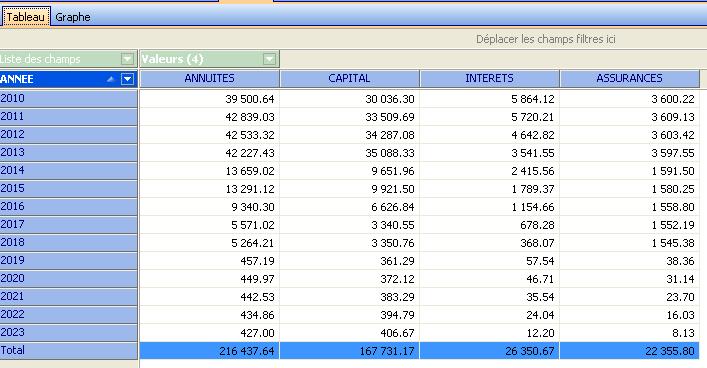
Task: Select the 2019 row header
Action: pyautogui.click(x=69, y=261)
